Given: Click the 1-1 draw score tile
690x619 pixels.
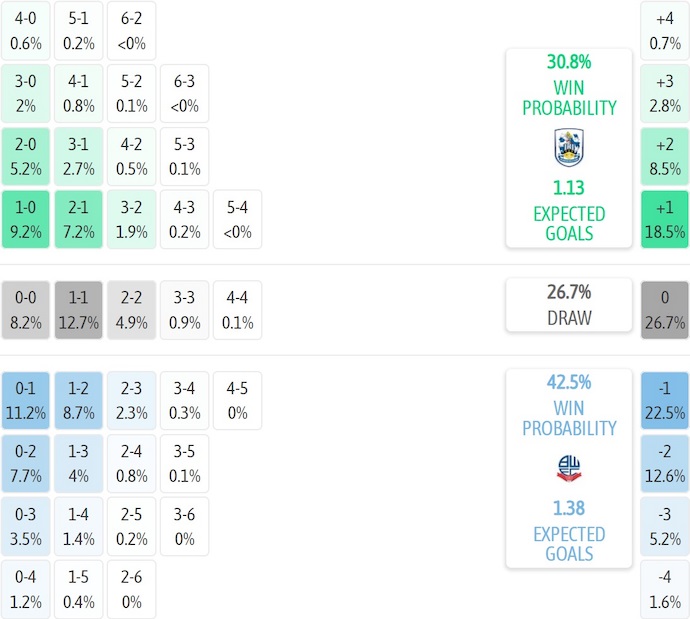Looking at the screenshot, I should click(x=79, y=310).
